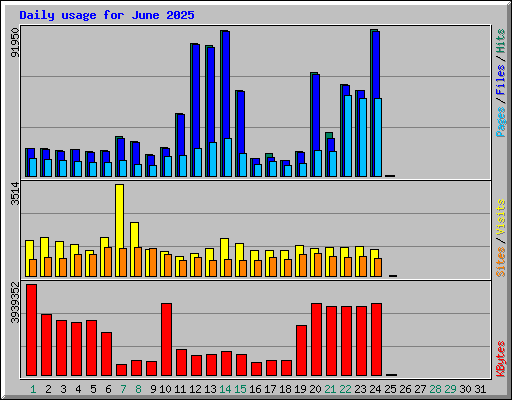Click day 26 on the x-axis
Viewport: 512px width, 400px height.
(x=405, y=389)
